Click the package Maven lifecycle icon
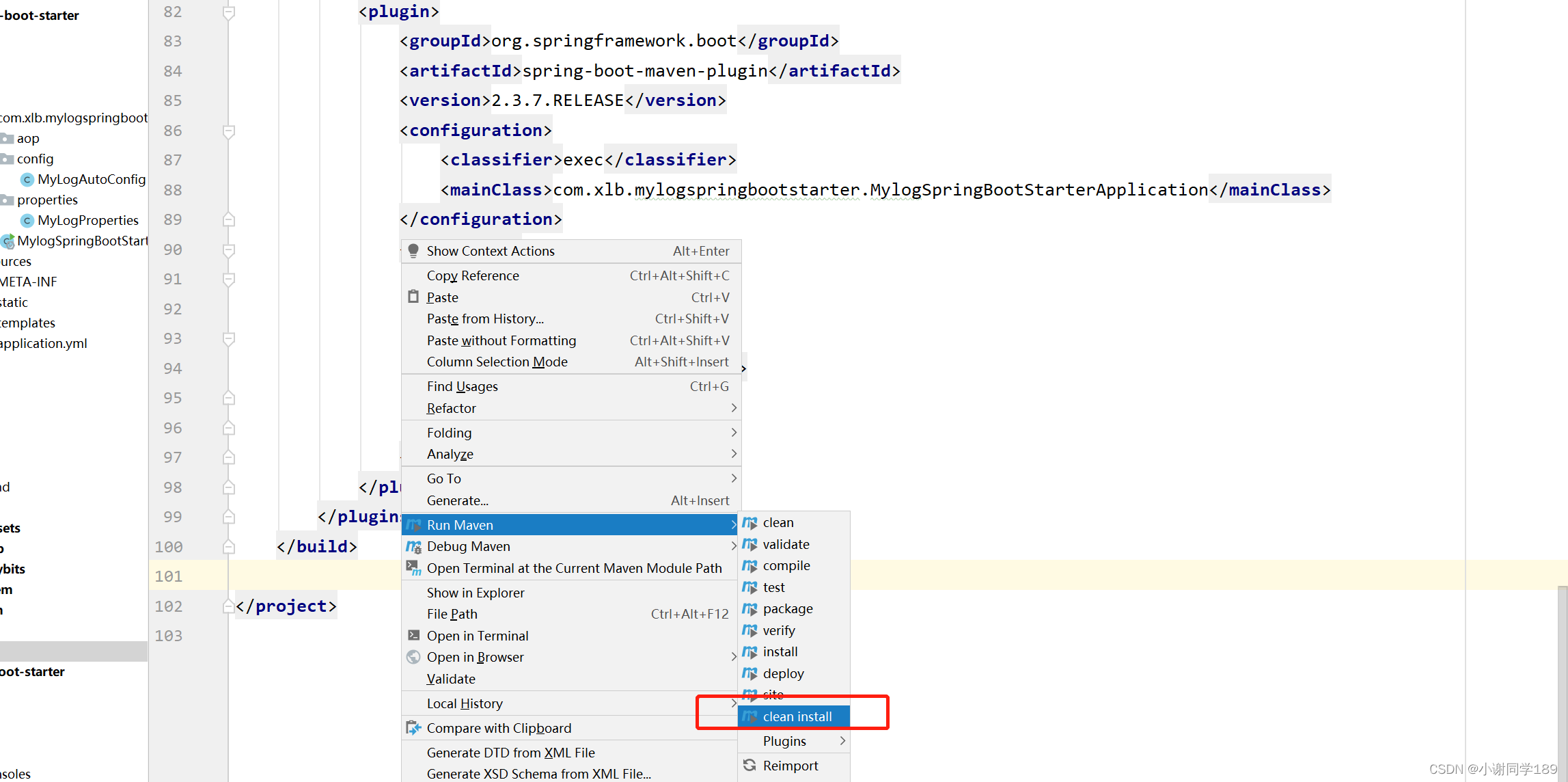Image resolution: width=1568 pixels, height=782 pixels. [751, 608]
